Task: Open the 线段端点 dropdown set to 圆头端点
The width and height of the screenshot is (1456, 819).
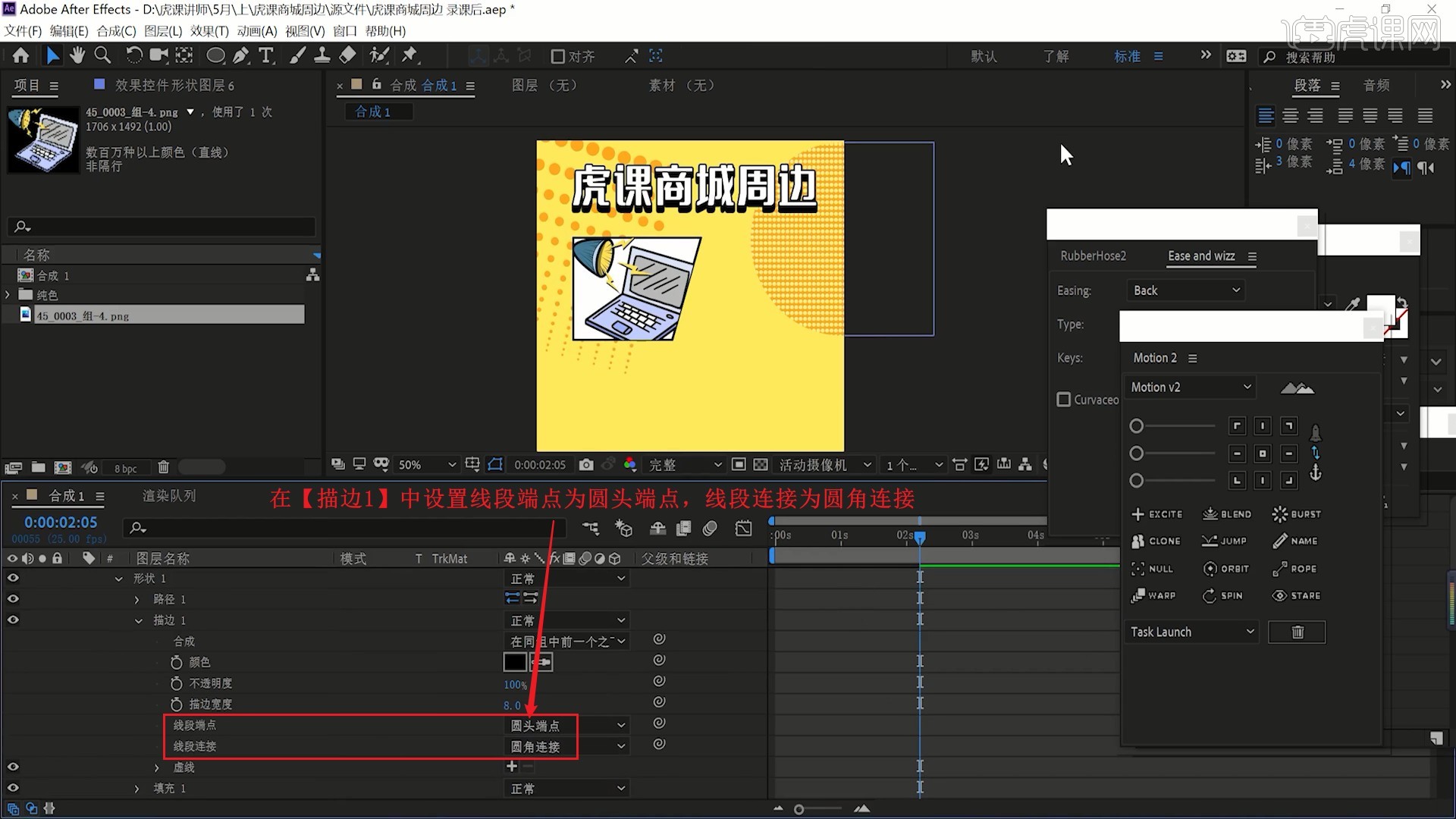Action: point(566,726)
